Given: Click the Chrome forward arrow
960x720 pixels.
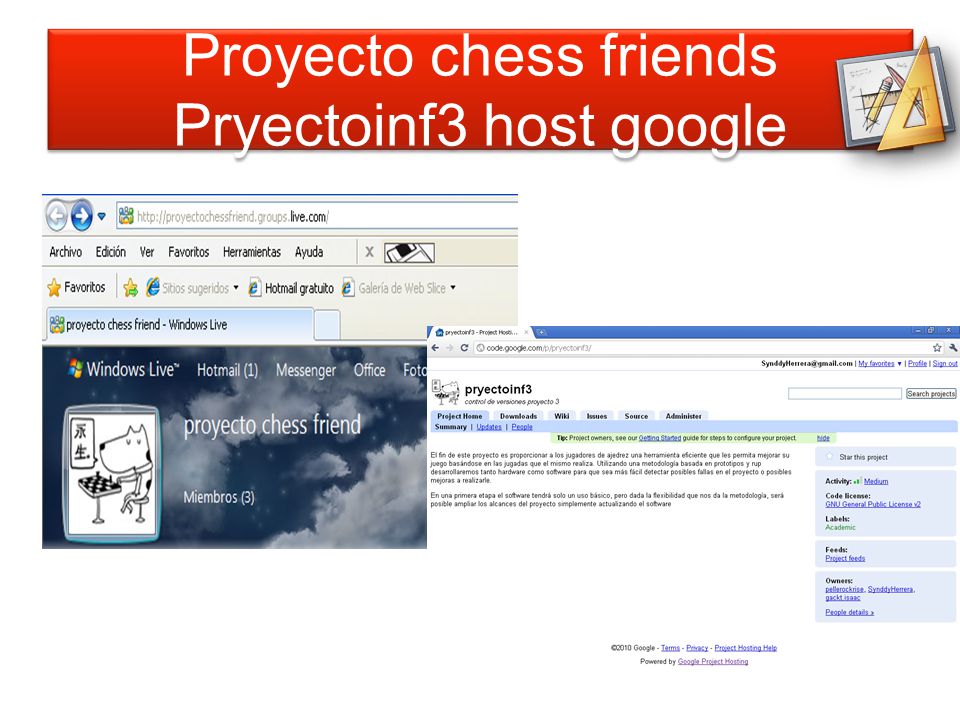Looking at the screenshot, I should tap(449, 348).
